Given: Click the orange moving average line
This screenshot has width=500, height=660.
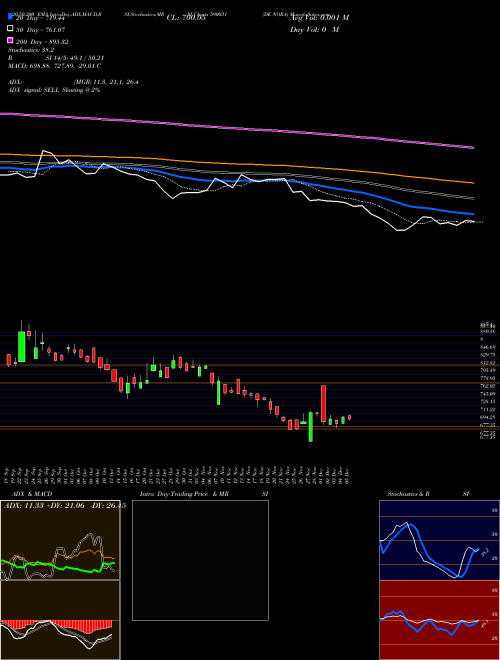Looking at the screenshot, I should pos(237,162).
